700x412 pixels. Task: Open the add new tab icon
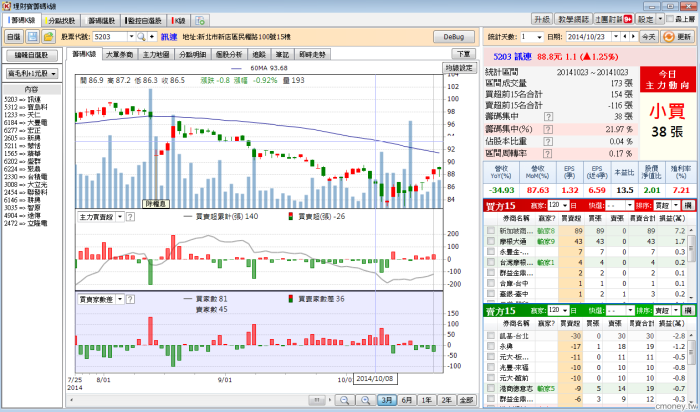pos(201,19)
